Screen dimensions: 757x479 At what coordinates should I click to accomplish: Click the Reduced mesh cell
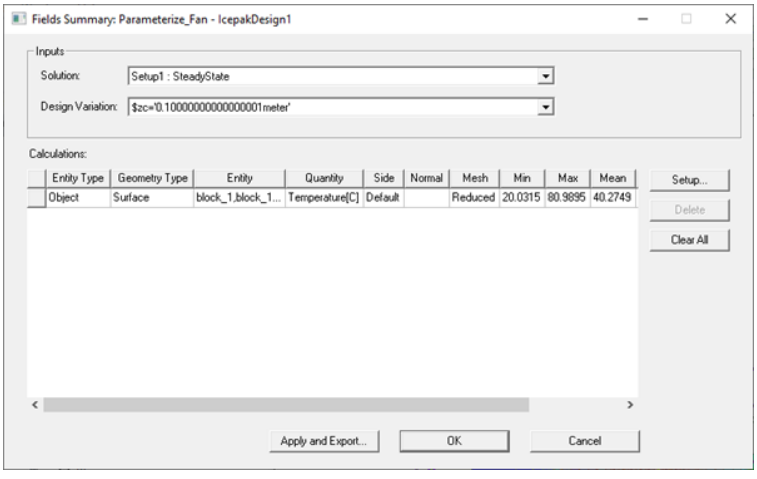pos(474,198)
